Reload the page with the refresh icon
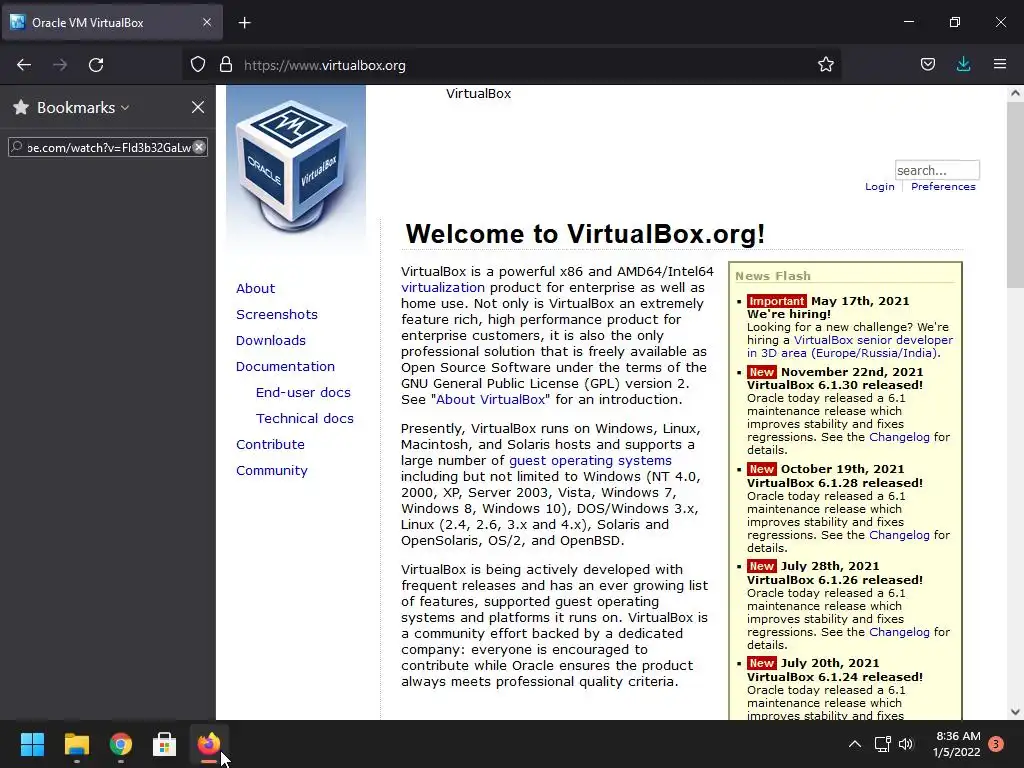The height and width of the screenshot is (768, 1024). click(x=96, y=65)
